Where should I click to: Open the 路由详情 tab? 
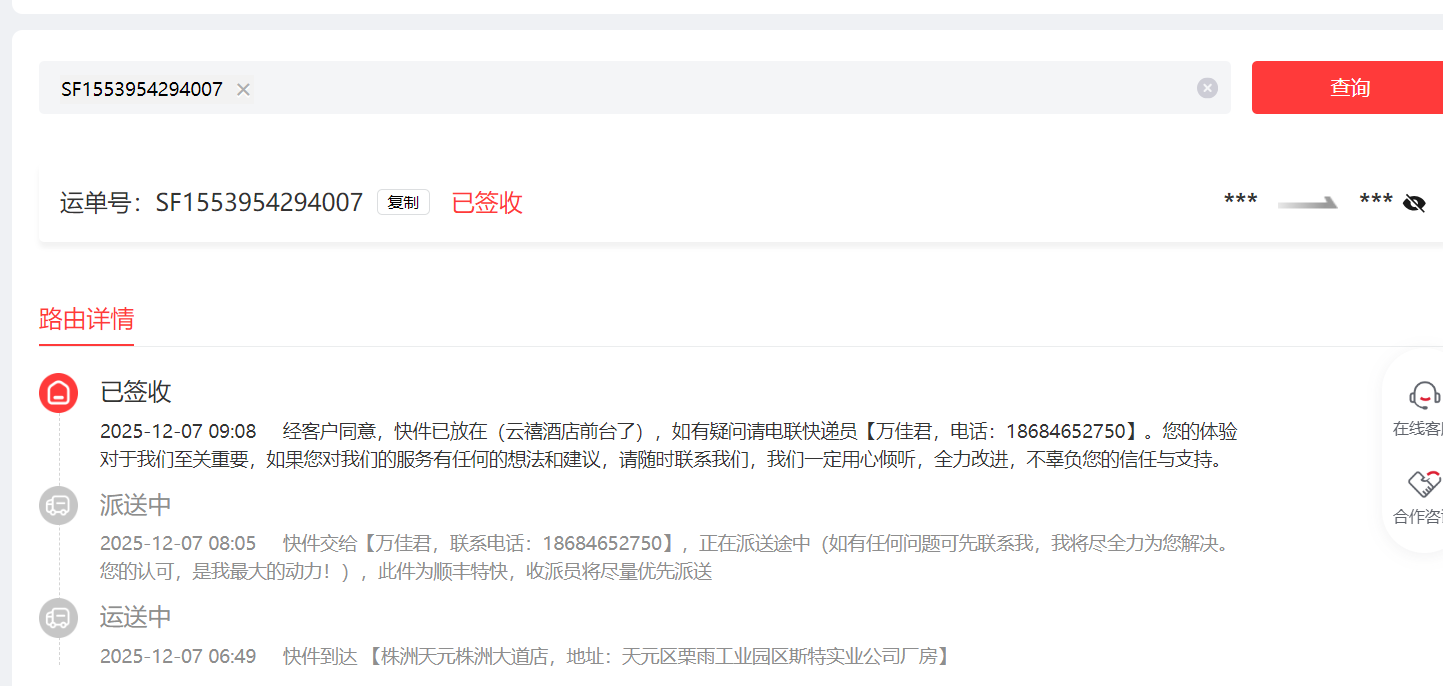click(x=86, y=319)
